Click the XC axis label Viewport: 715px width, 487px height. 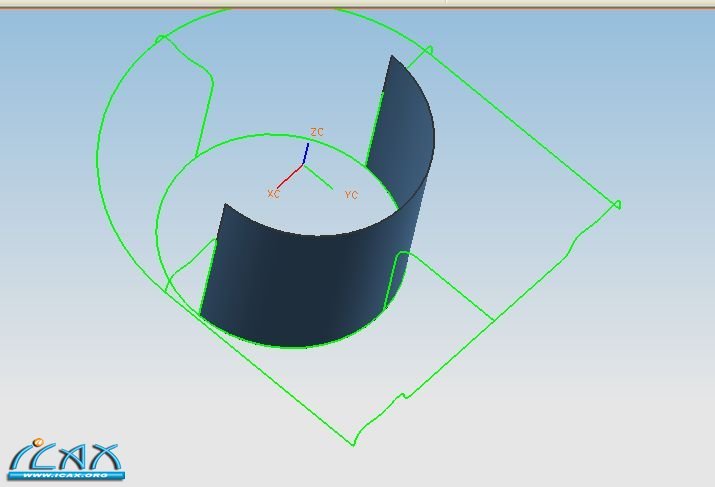[274, 194]
